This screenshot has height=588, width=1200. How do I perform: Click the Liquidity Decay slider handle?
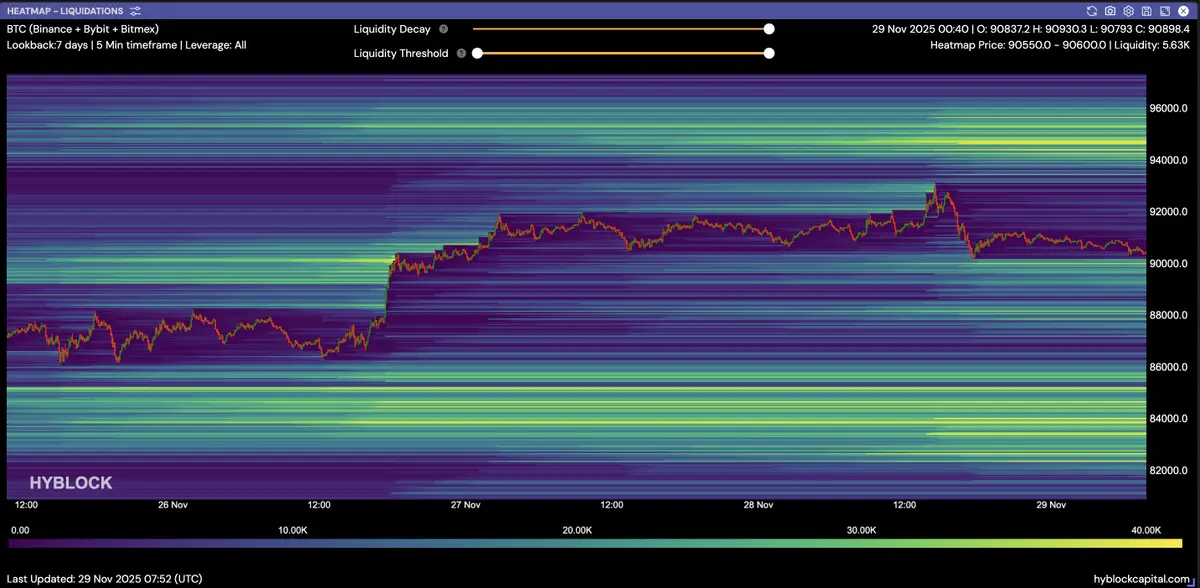tap(769, 30)
